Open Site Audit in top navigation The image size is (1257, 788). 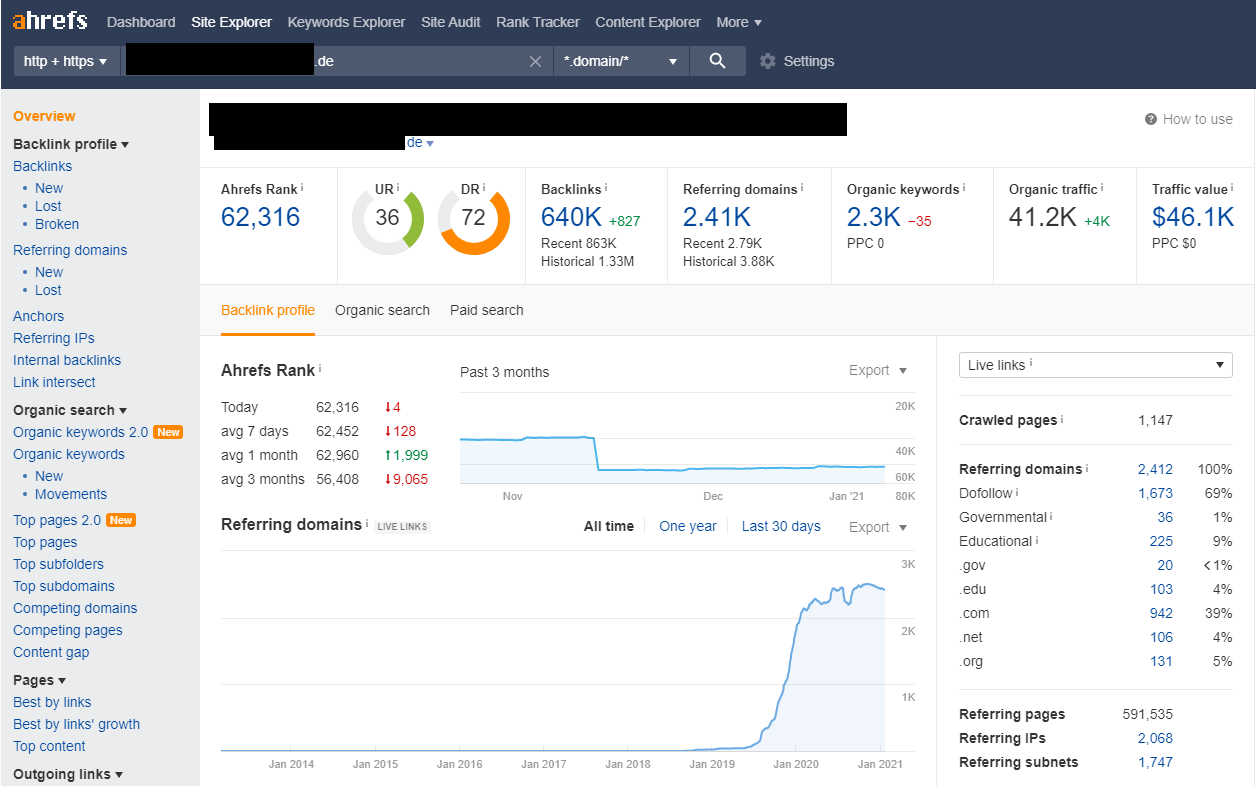tap(451, 22)
